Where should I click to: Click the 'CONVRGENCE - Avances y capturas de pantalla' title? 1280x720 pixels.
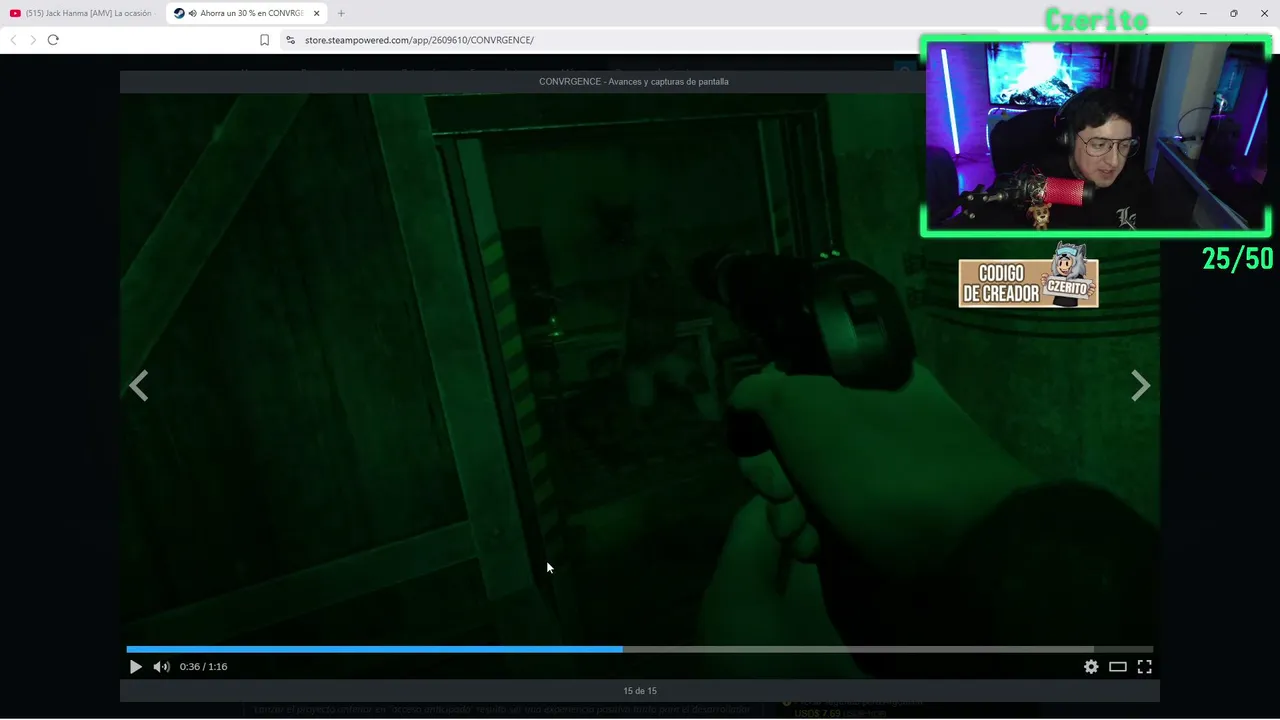coord(634,81)
